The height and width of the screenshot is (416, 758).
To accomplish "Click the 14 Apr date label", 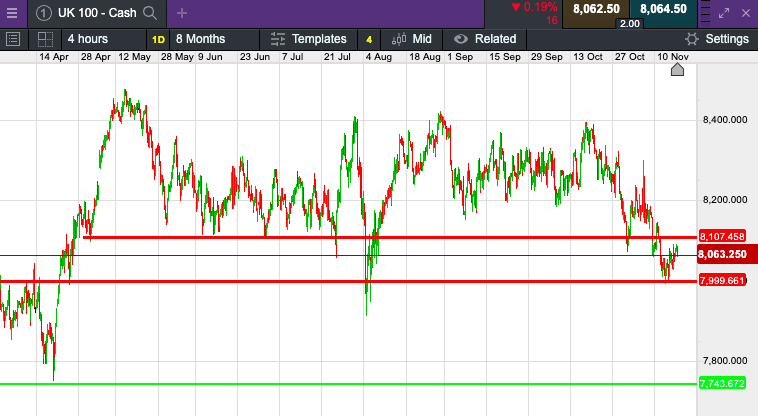I will tap(54, 57).
